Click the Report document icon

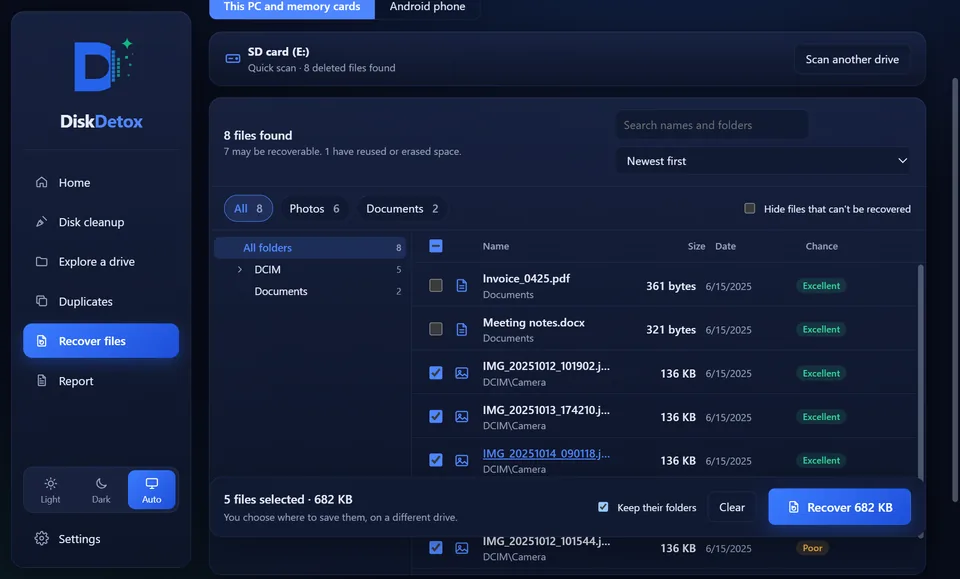coord(42,381)
